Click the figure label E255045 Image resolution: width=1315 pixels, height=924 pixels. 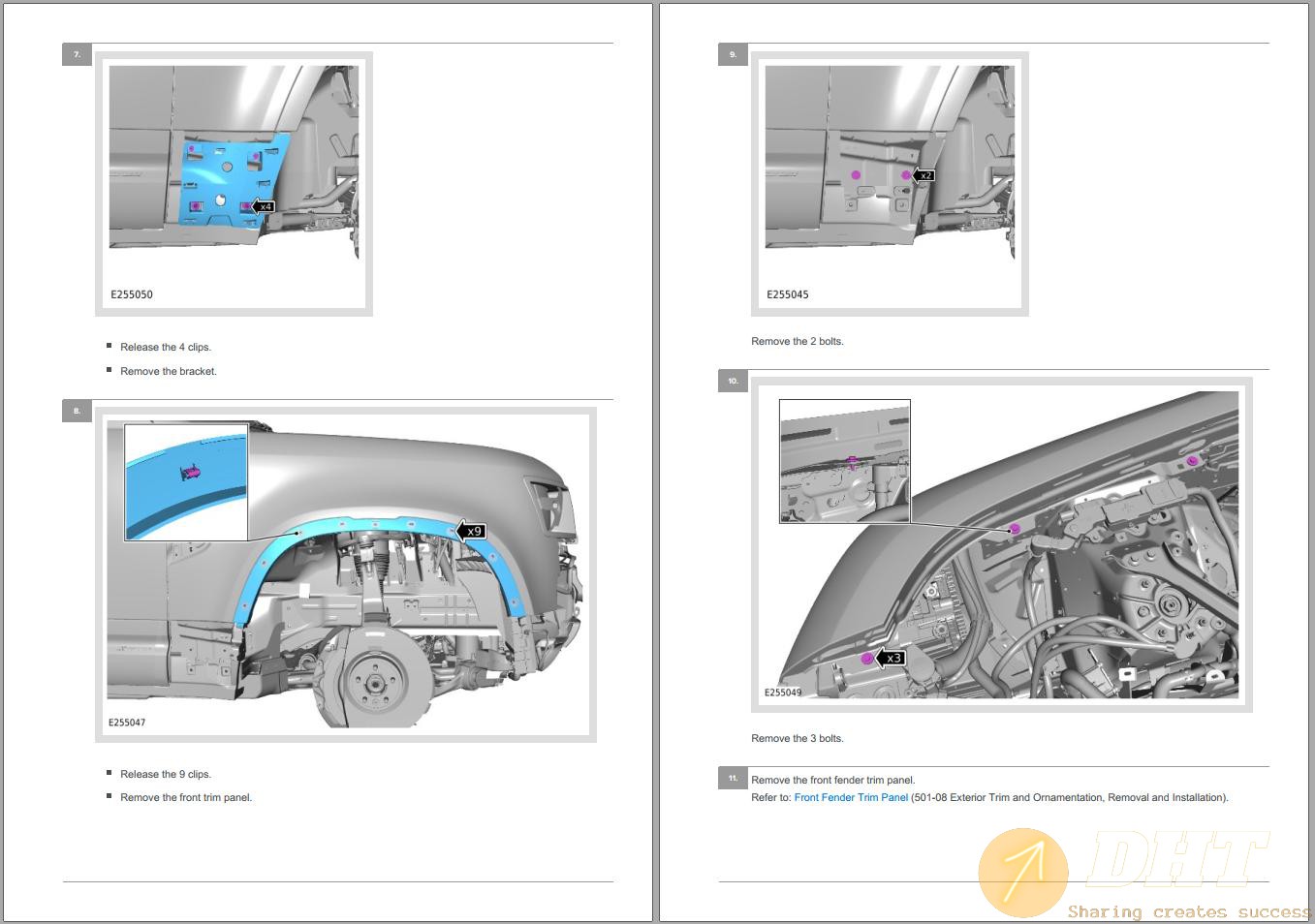tap(788, 294)
